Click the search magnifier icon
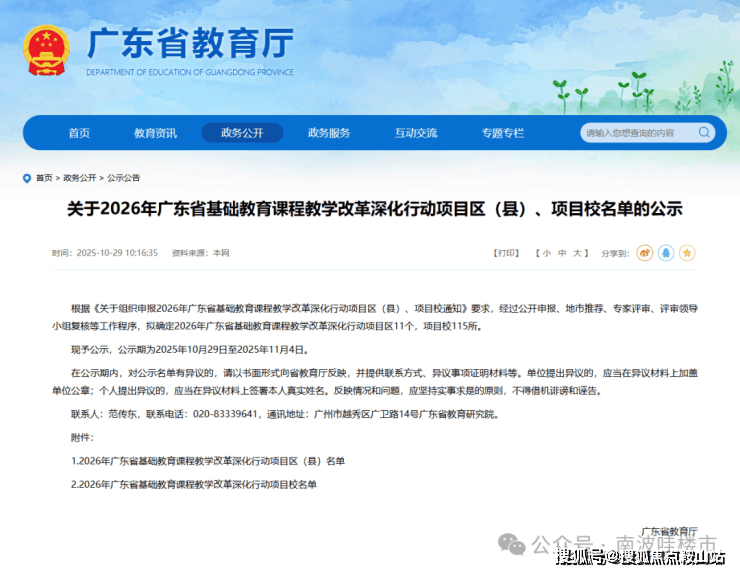This screenshot has height=574, width=740. coord(704,133)
